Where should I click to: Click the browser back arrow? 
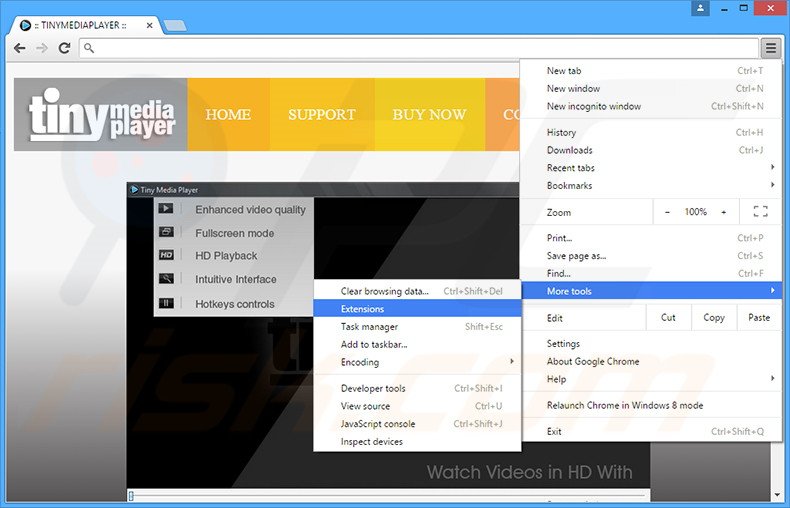coord(20,48)
